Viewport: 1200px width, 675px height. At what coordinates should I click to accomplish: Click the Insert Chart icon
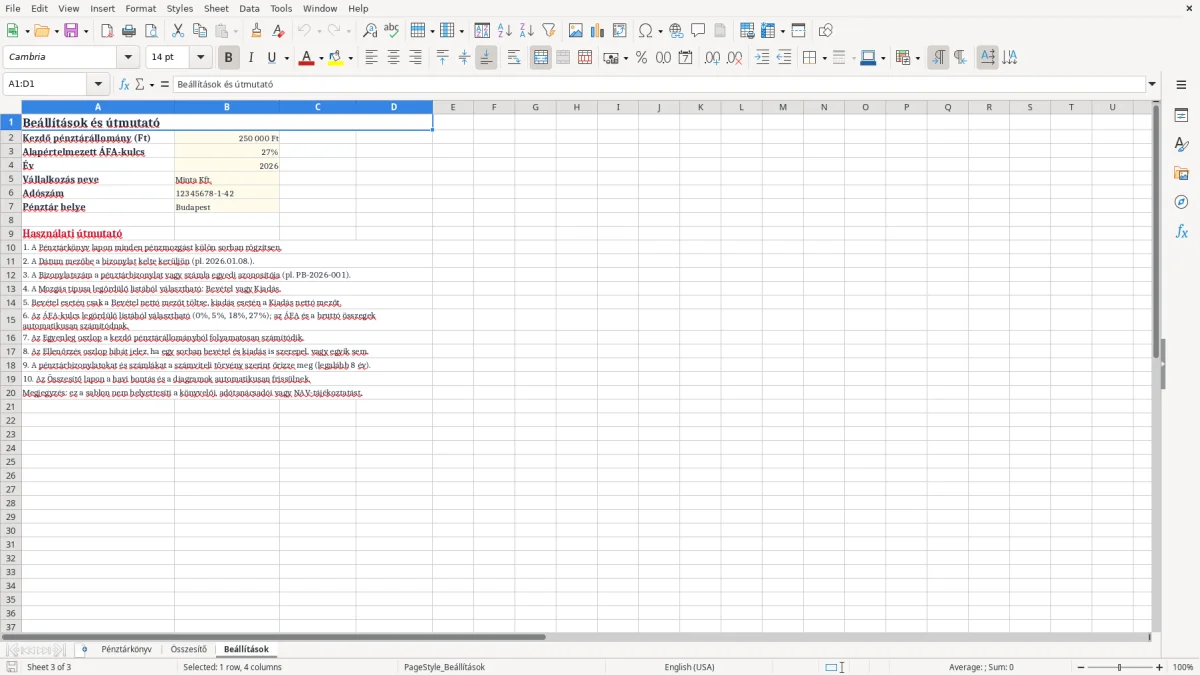598,31
